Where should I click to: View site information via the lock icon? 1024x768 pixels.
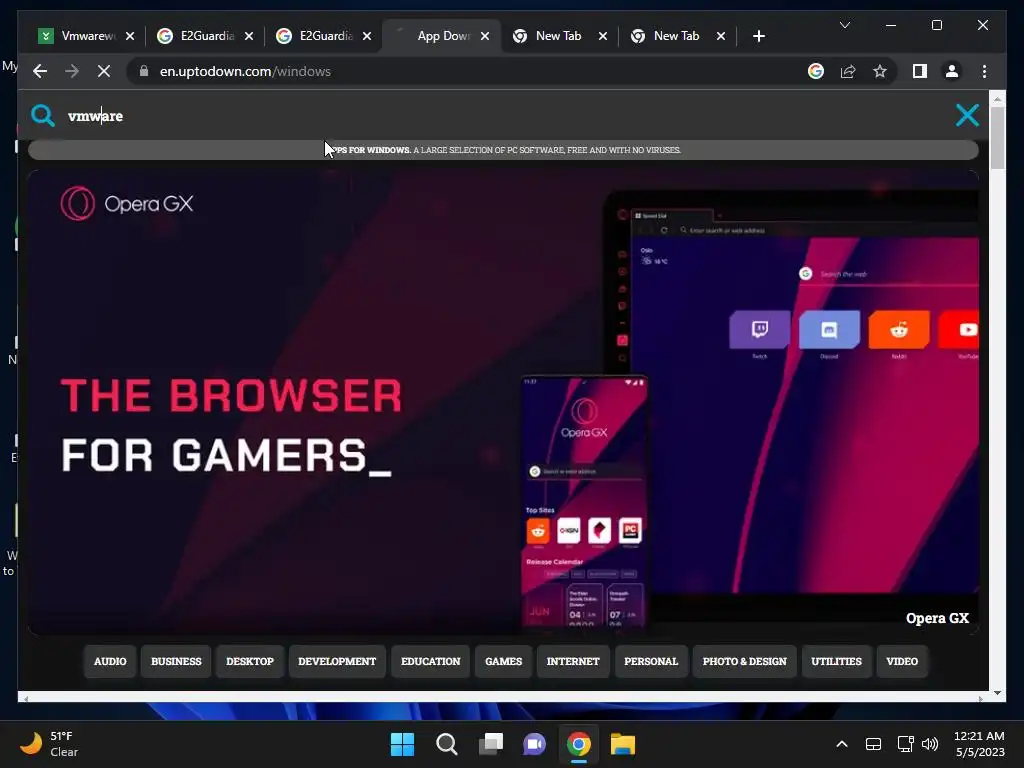[144, 71]
